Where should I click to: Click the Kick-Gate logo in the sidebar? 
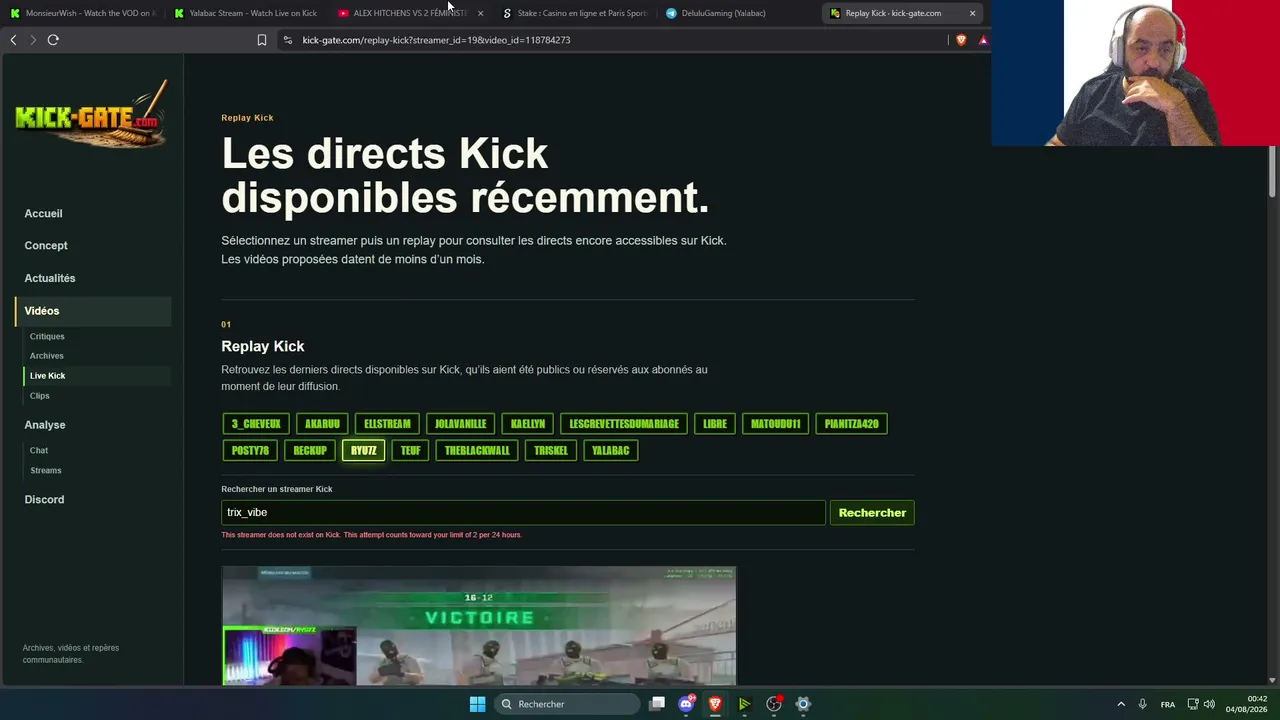click(x=91, y=113)
